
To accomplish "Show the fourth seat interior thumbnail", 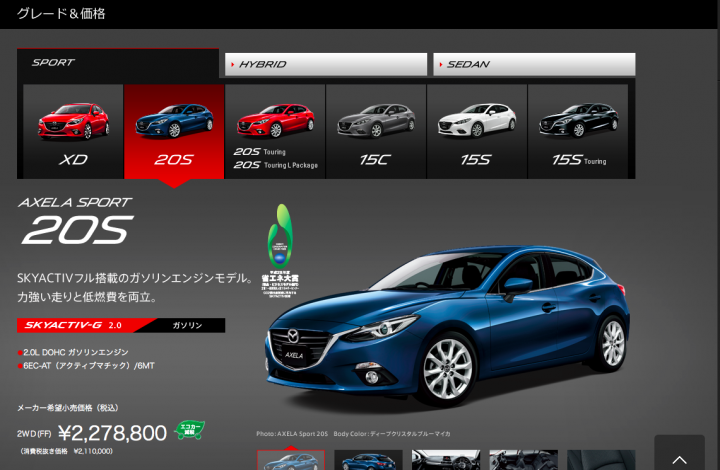I will [523, 460].
